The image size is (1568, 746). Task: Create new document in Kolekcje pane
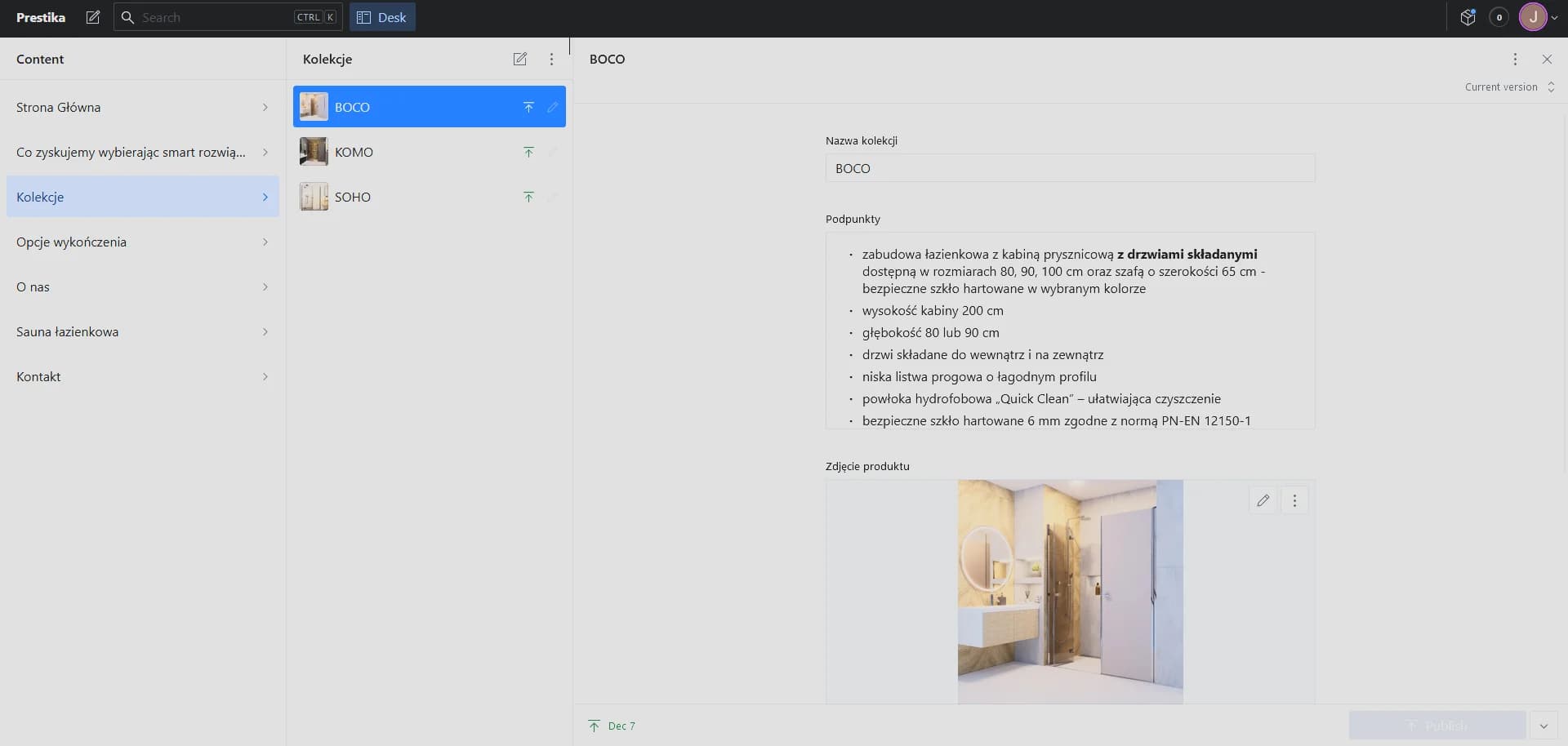click(x=520, y=59)
